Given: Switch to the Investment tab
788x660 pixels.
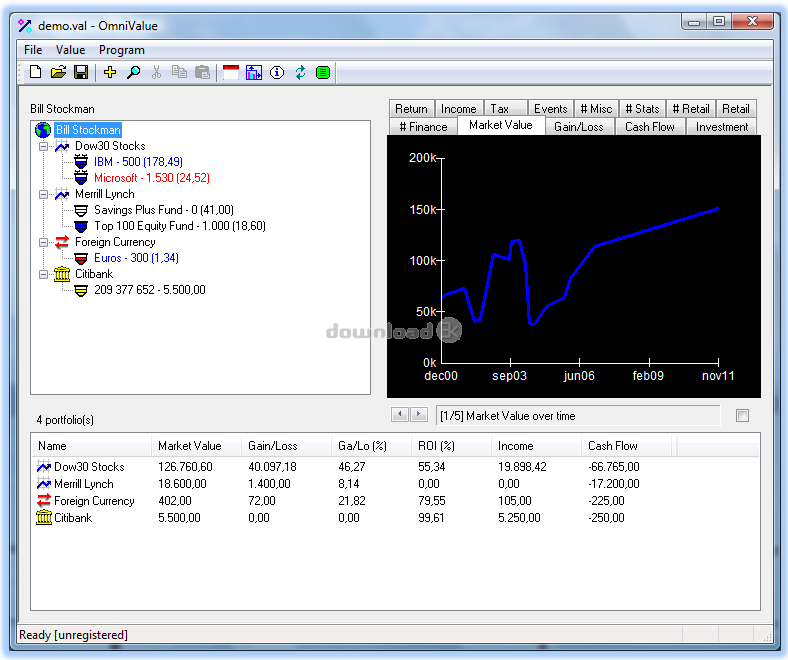Looking at the screenshot, I should [722, 127].
